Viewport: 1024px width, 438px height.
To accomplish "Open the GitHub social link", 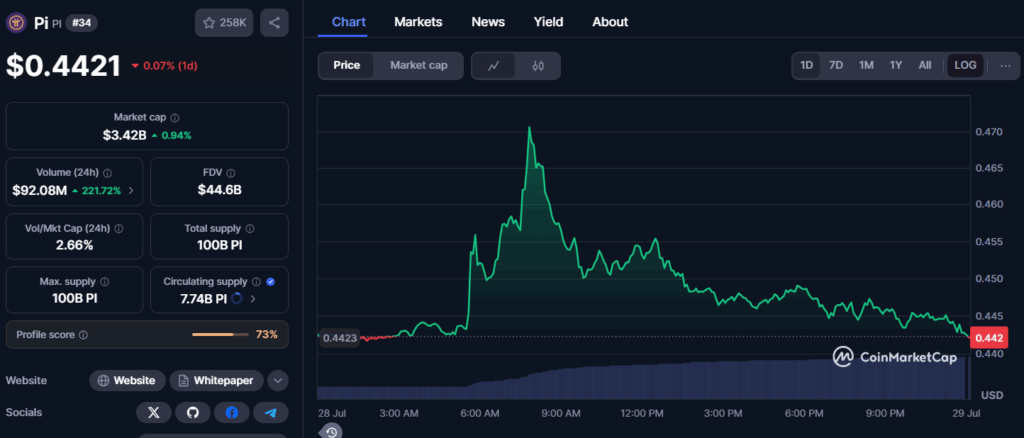I will click(x=193, y=413).
